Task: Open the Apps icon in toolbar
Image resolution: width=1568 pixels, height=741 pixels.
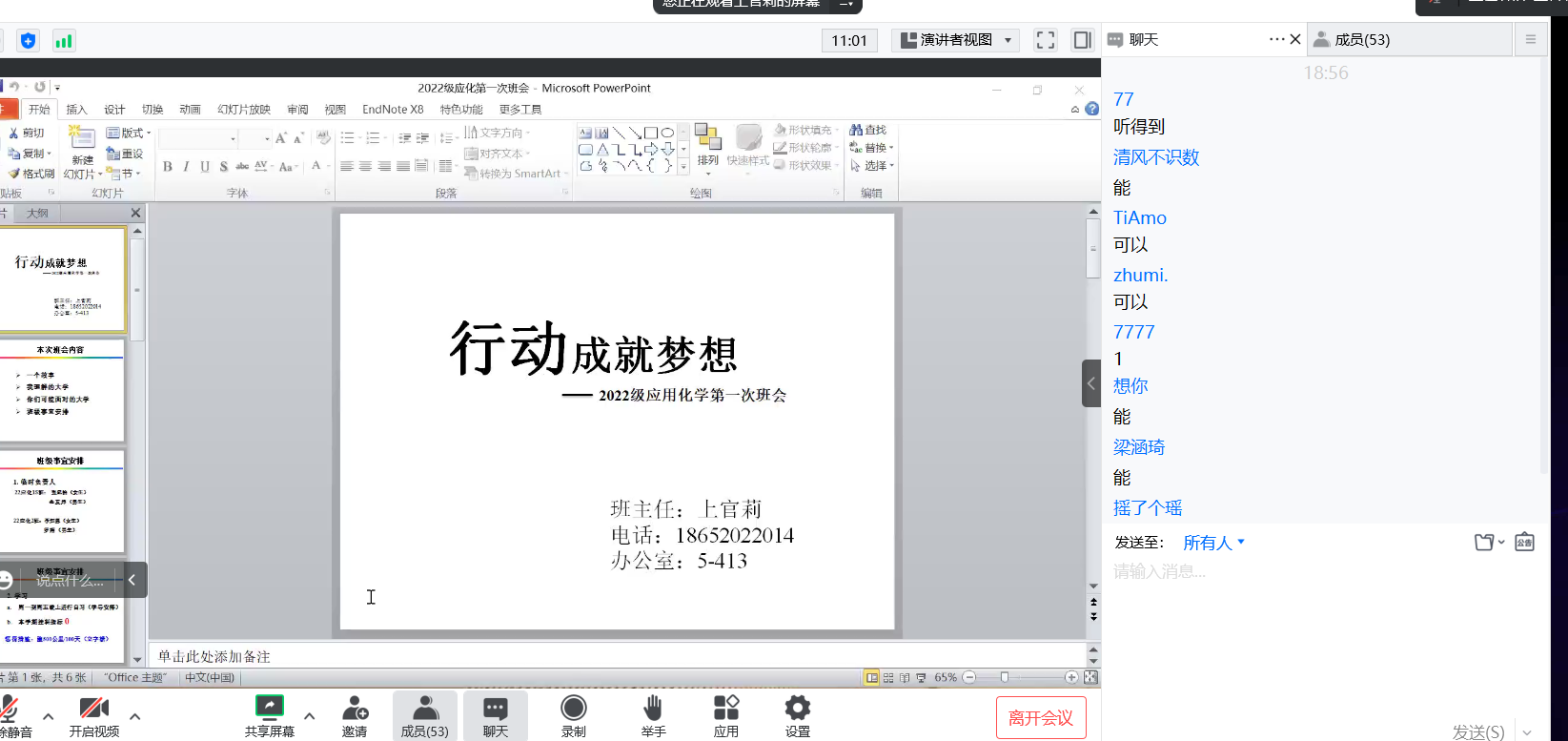Action: click(725, 708)
